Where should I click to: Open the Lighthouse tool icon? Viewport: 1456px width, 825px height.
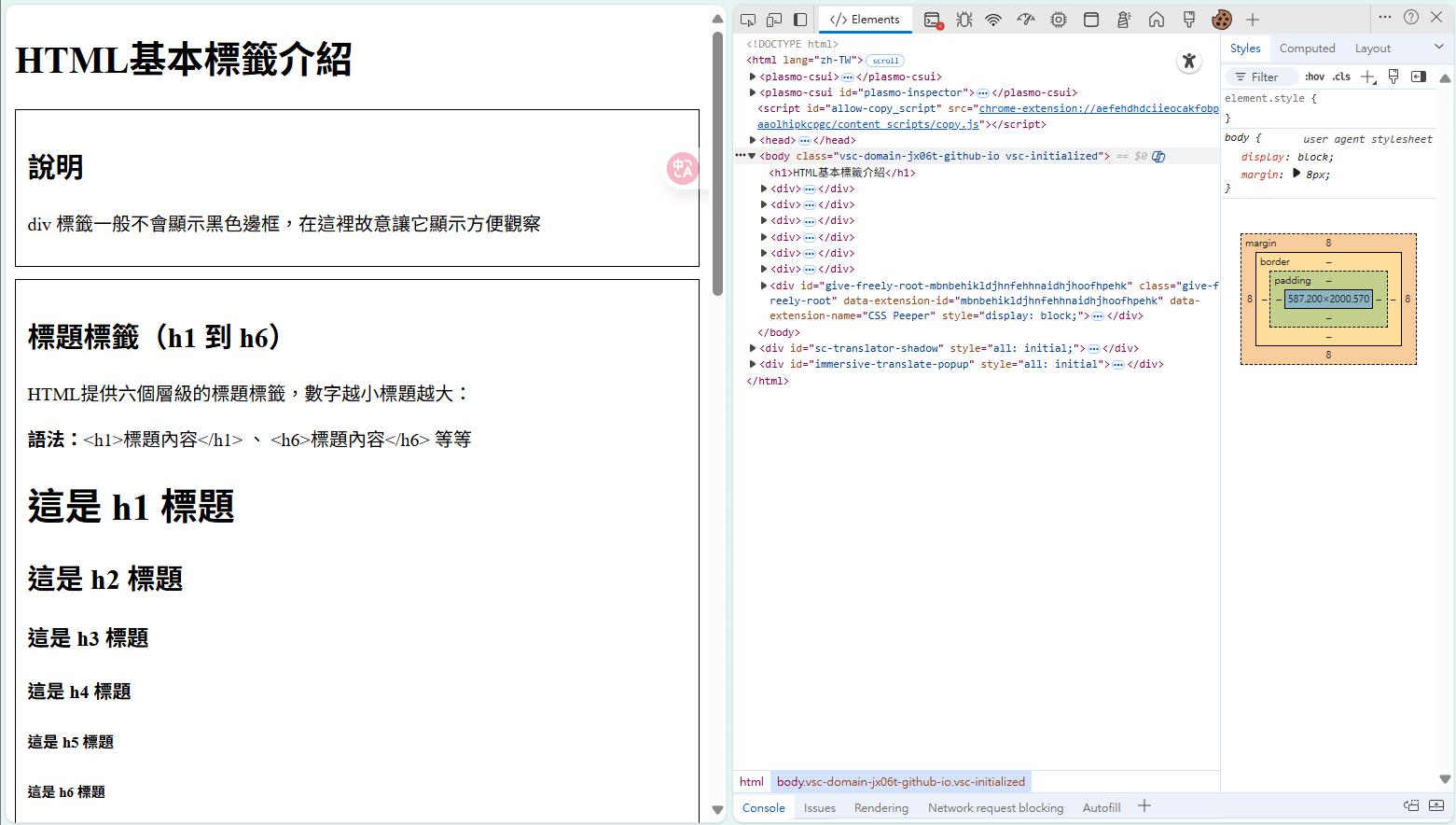(x=1124, y=20)
